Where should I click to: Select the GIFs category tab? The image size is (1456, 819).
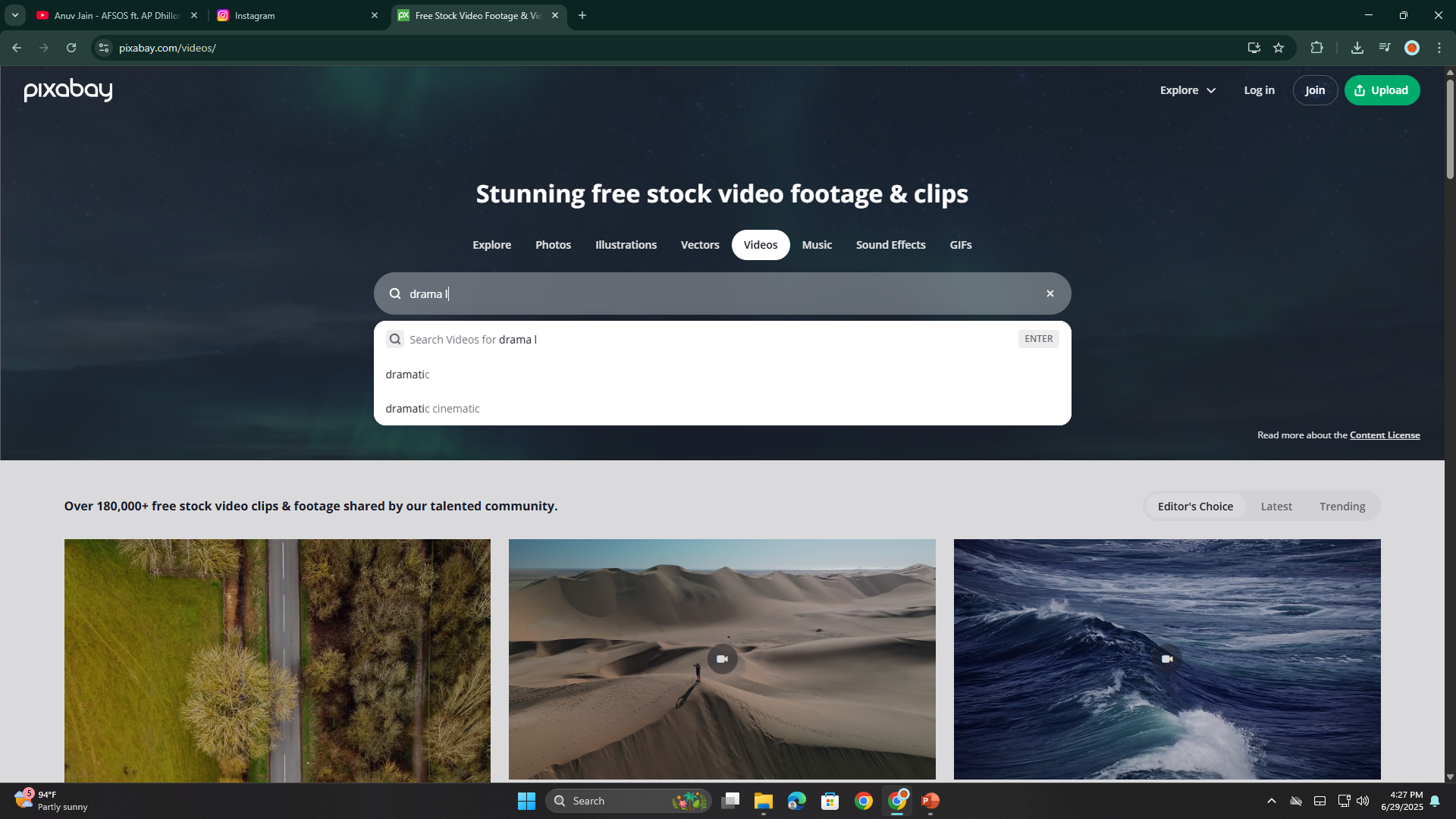pos(961,245)
